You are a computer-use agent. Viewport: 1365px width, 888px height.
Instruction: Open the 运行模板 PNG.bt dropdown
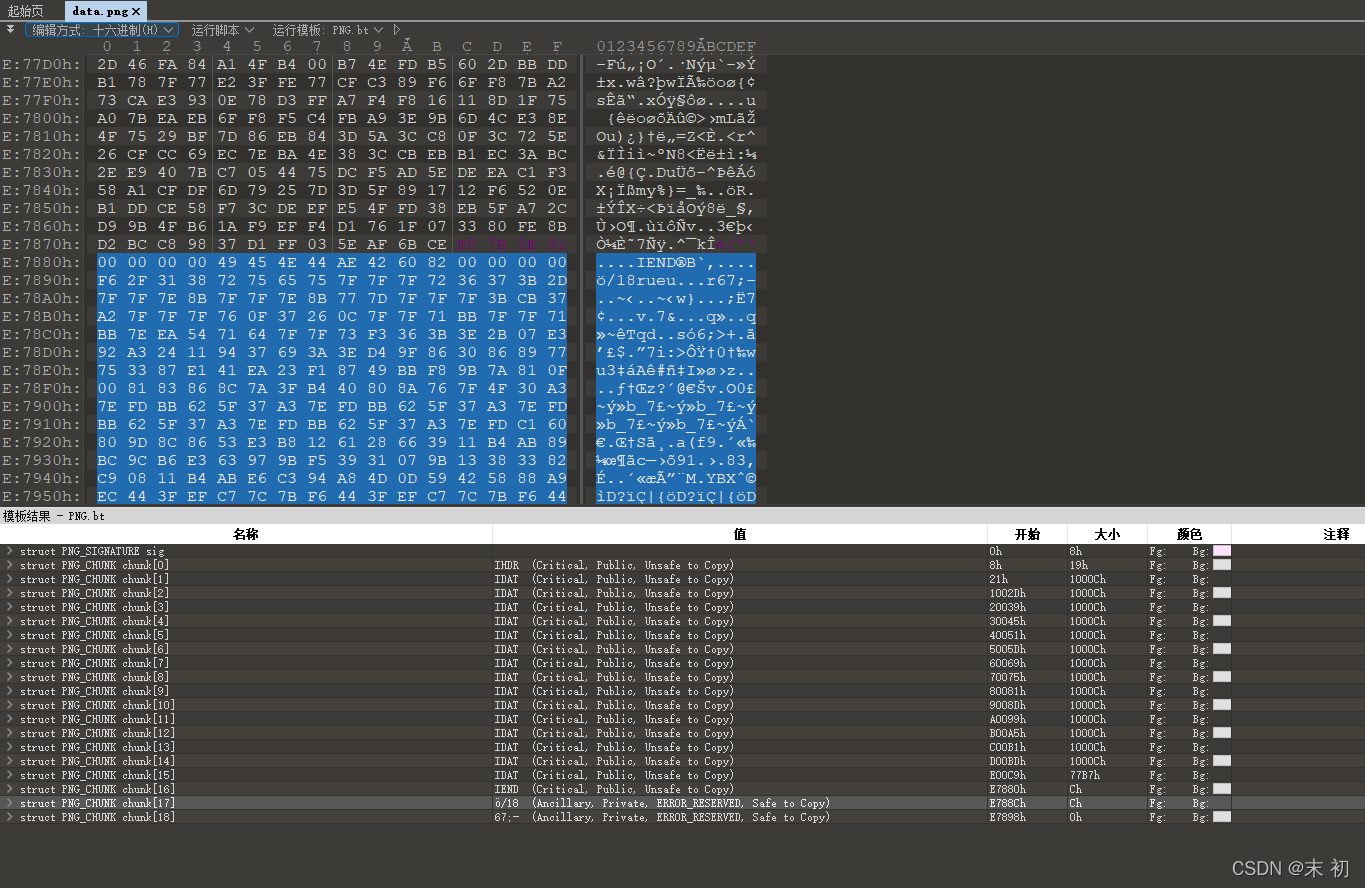328,30
